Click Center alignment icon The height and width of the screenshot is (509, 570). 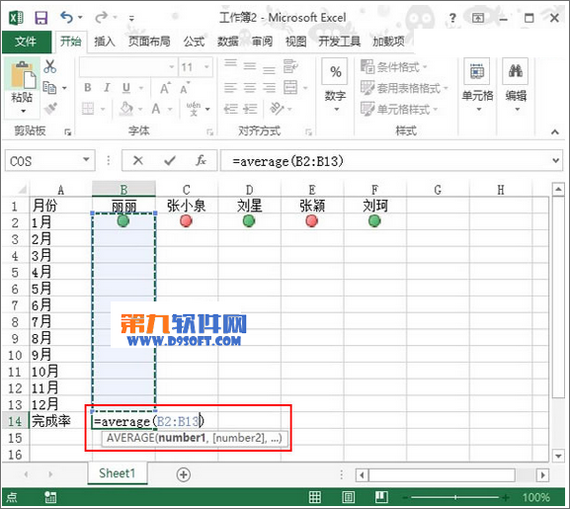[250, 88]
